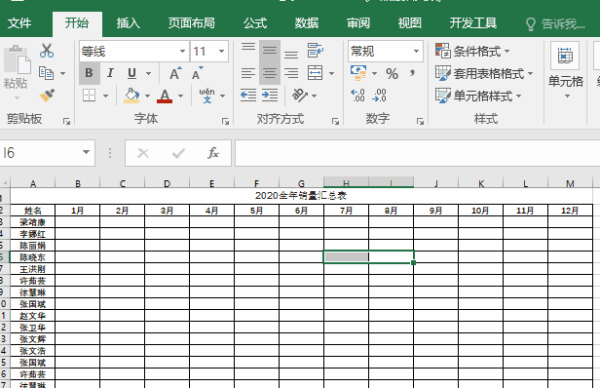Toggle center horizontally icon
The image size is (600, 388).
[x=269, y=73]
